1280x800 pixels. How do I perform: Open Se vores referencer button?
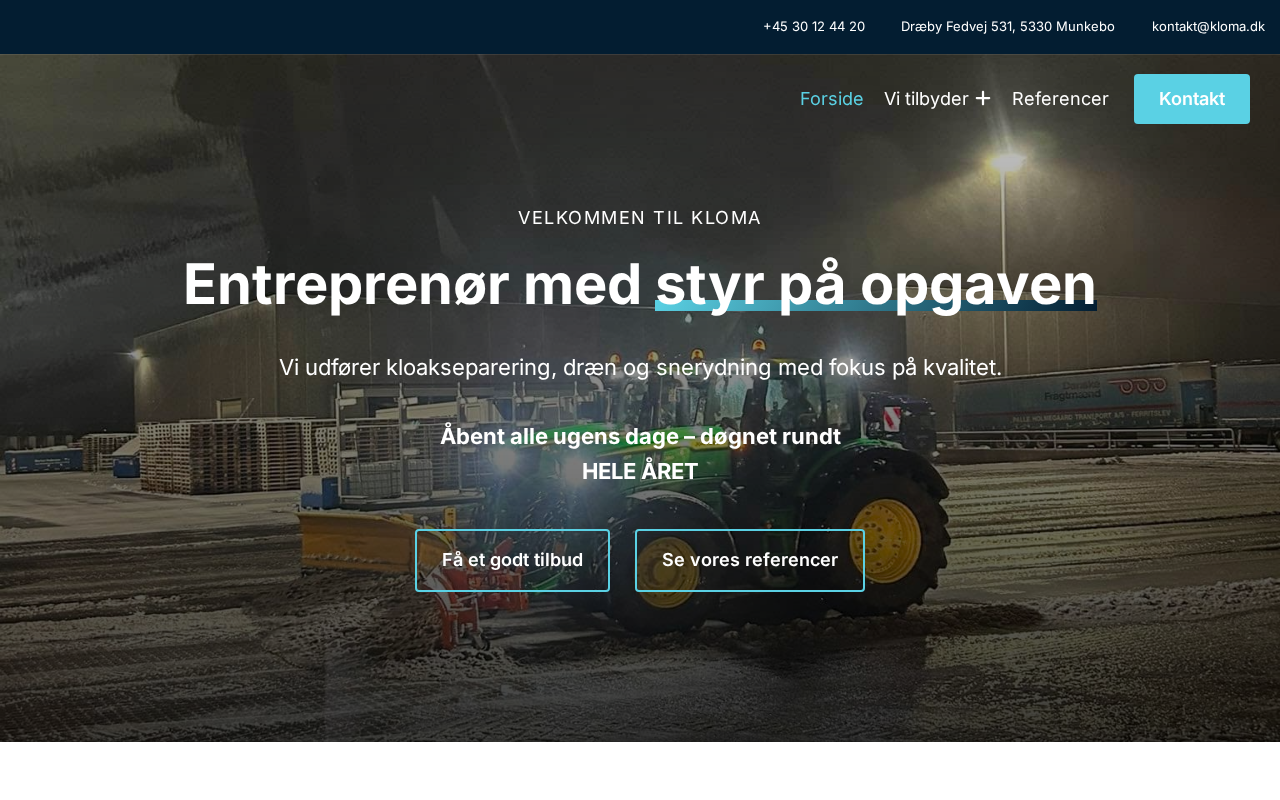[x=750, y=560]
